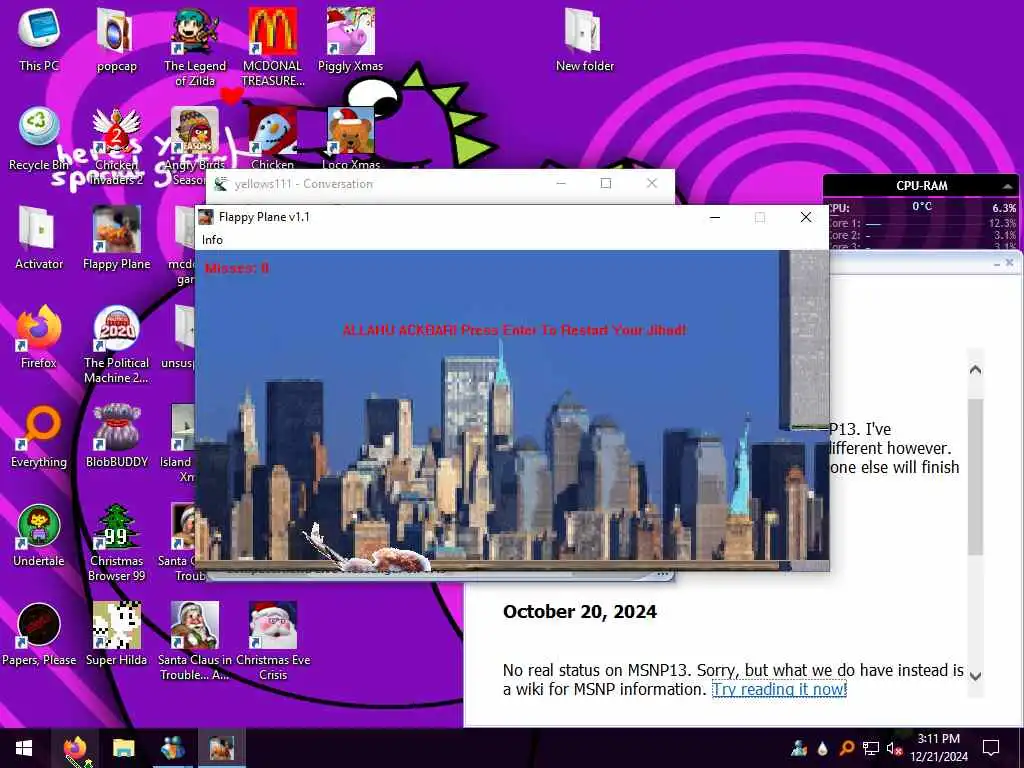Launch the Christmas Eve Crisis shortcut
This screenshot has width=1024, height=768.
tap(272, 641)
